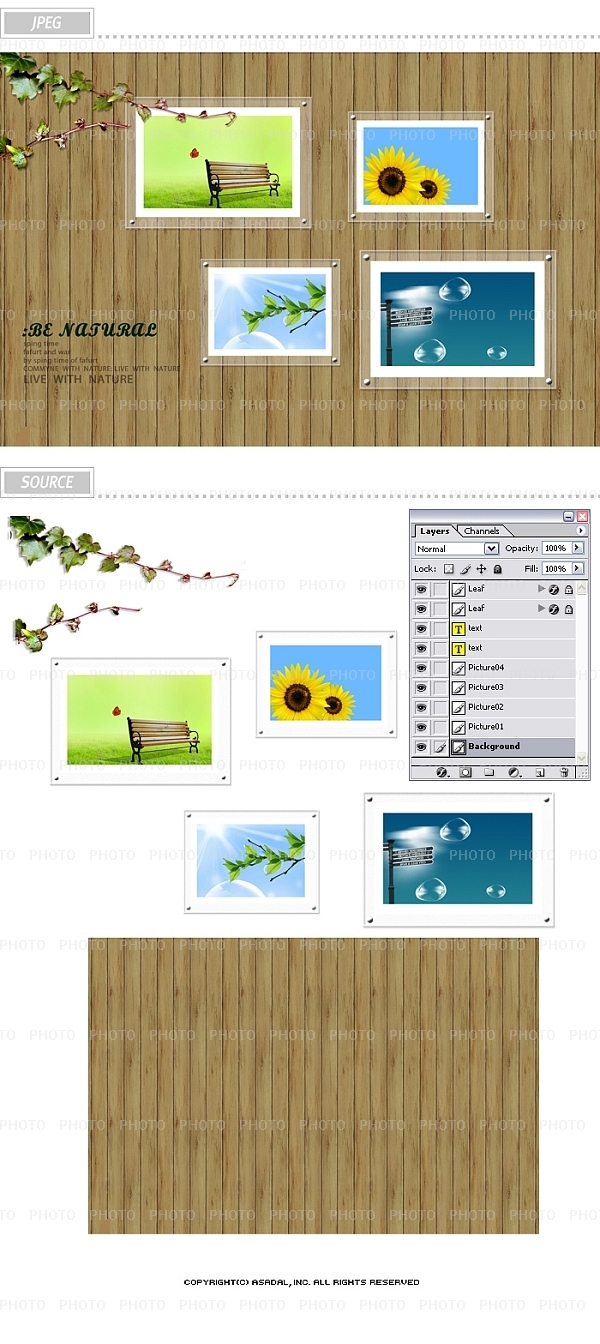This screenshot has height=1344, width=600.
Task: Click Picture01 layer thumbnail icon
Action: tap(459, 728)
